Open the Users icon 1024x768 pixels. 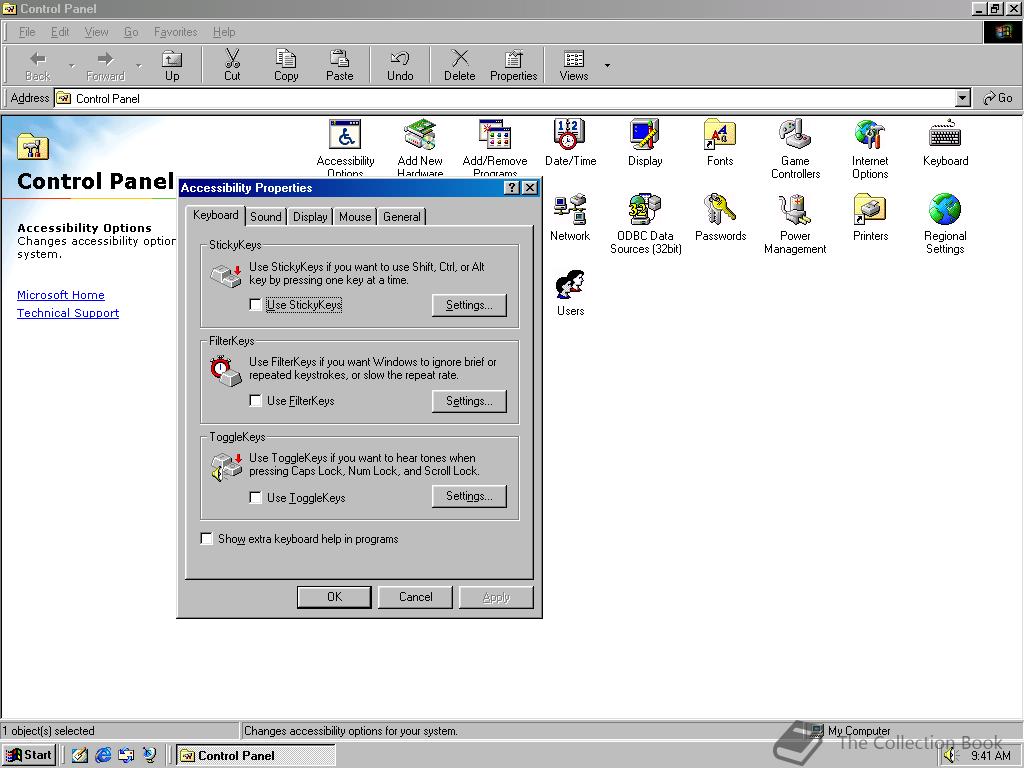point(570,285)
